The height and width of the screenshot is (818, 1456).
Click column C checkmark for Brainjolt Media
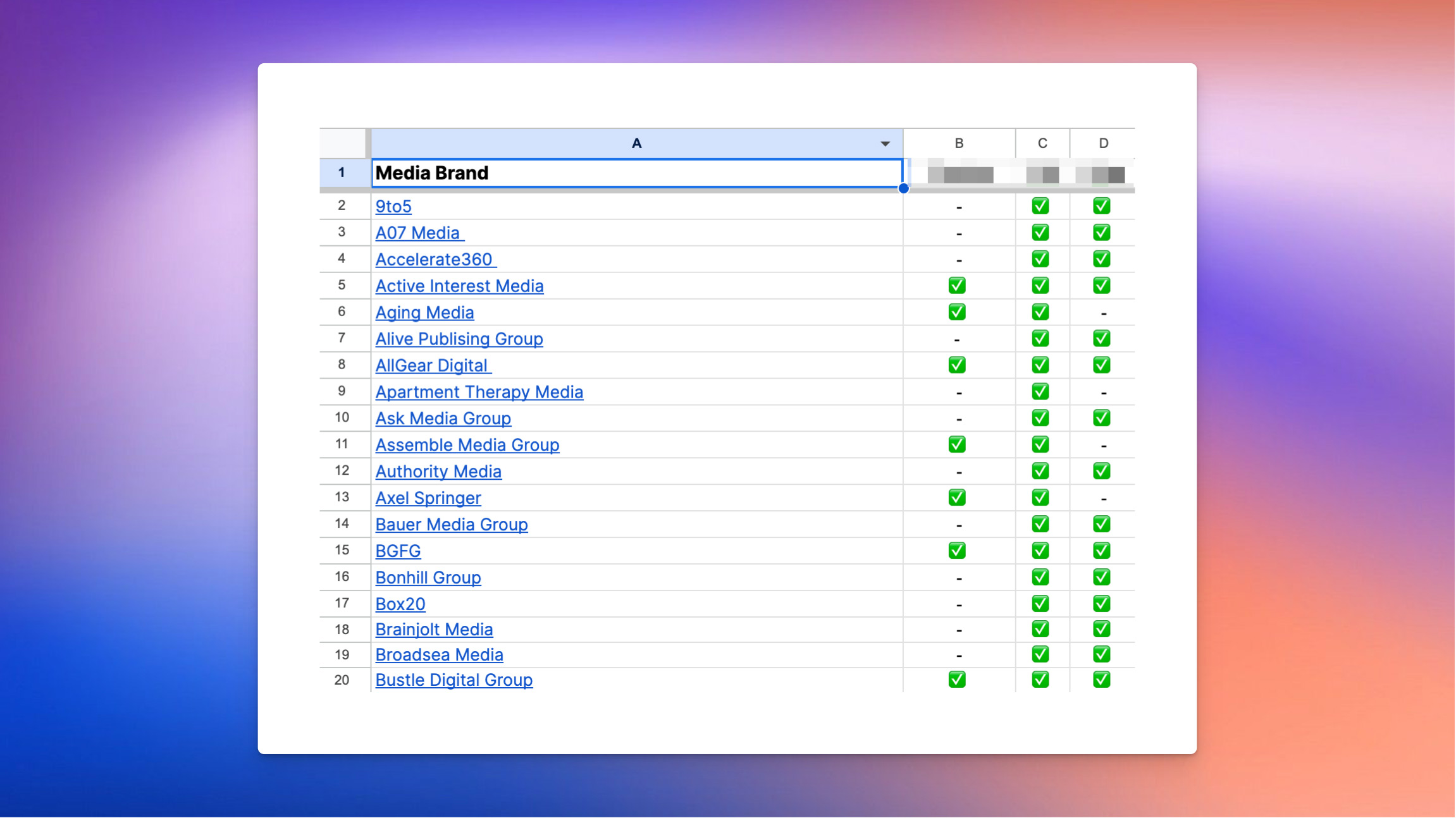(1040, 630)
